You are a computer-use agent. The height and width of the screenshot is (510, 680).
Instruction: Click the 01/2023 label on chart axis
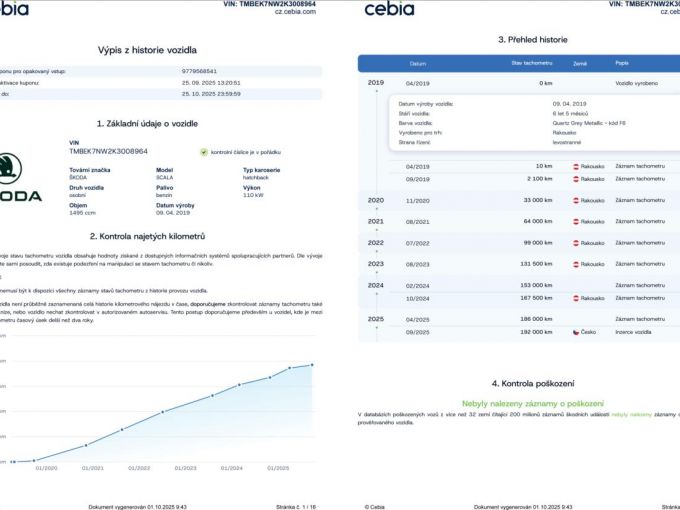[x=186, y=468]
